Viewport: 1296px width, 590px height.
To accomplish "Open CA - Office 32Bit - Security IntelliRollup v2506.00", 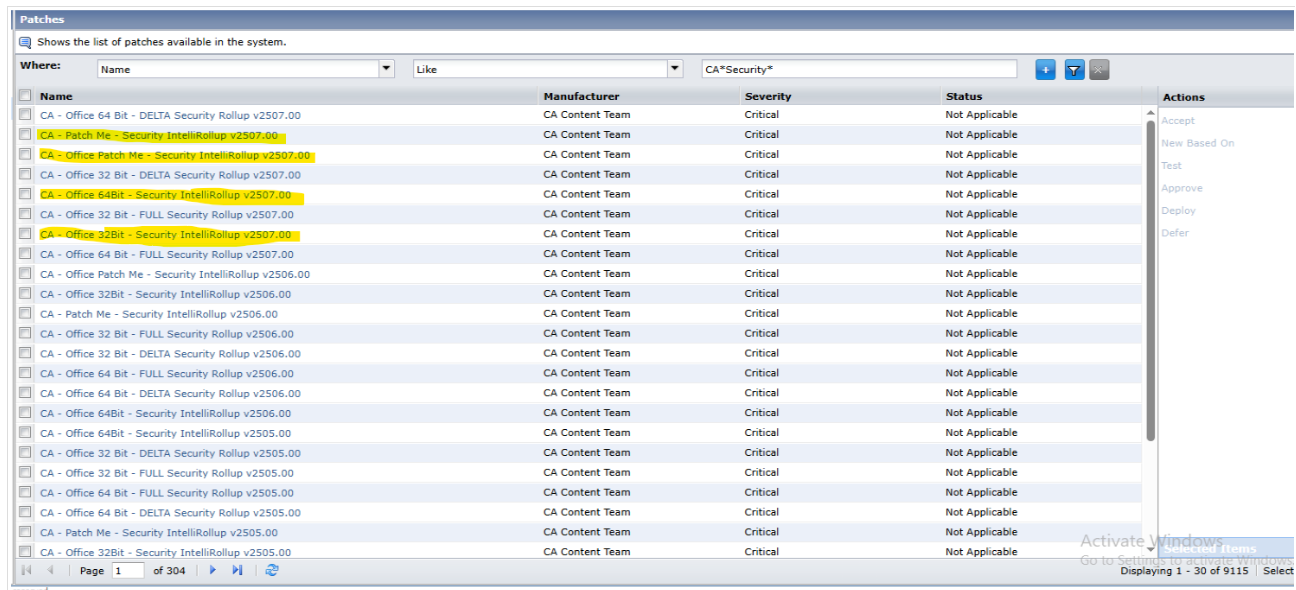I will tap(166, 294).
